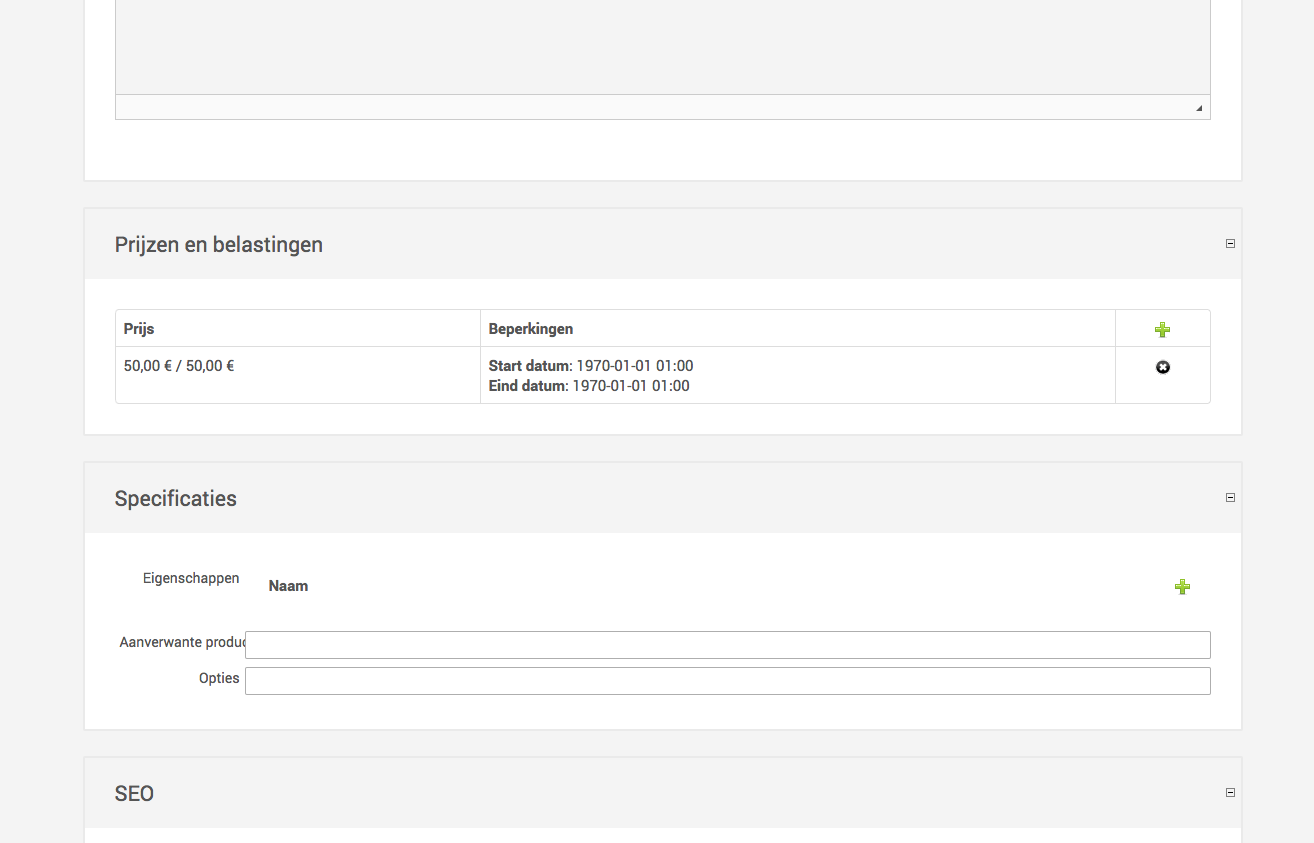The width and height of the screenshot is (1314, 843).
Task: Click the Prijzen en belastingen section title
Action: 218,244
